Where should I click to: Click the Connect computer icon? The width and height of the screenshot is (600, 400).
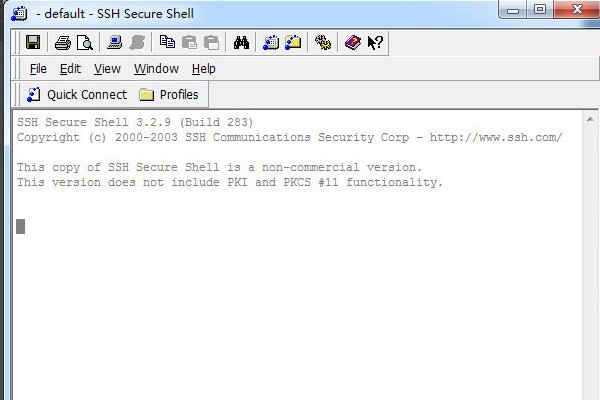pyautogui.click(x=115, y=42)
